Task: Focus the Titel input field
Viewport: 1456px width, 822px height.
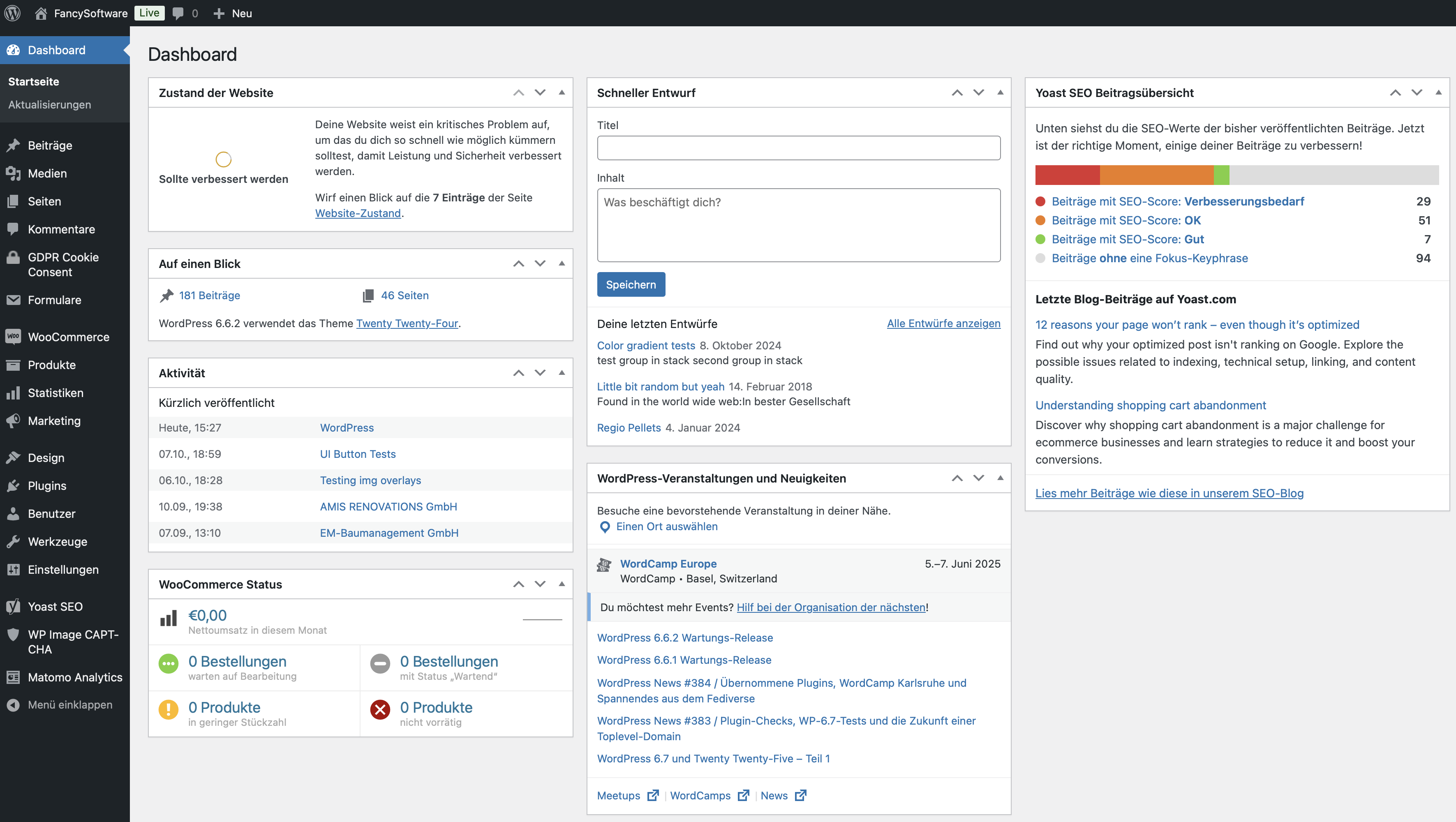Action: [799, 148]
